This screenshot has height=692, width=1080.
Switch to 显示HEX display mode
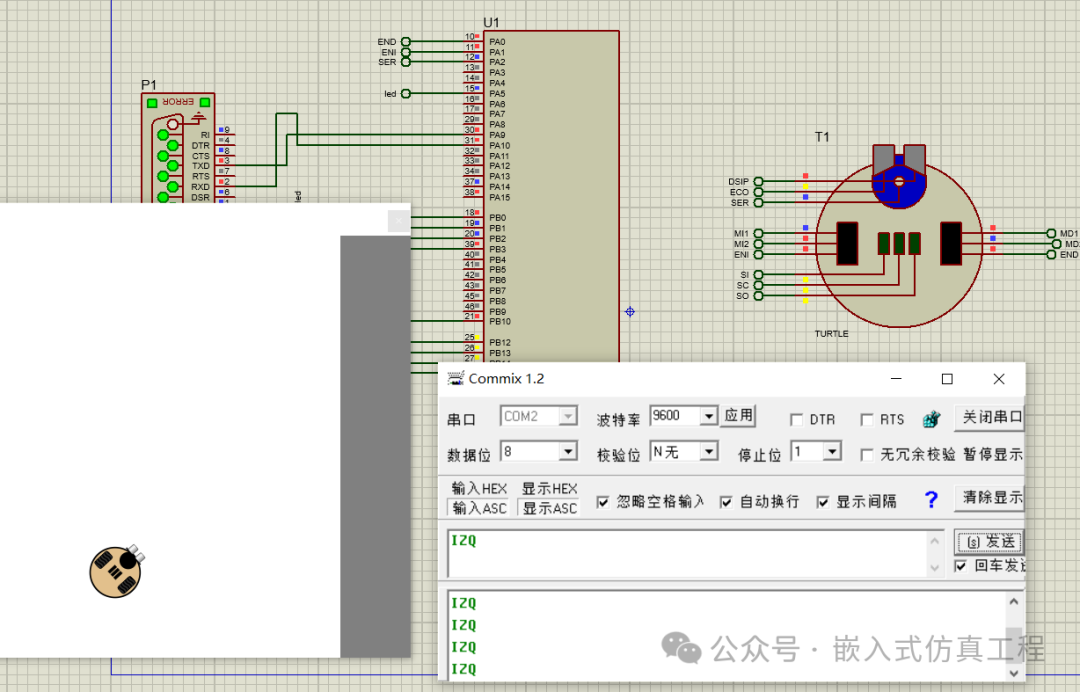(549, 488)
